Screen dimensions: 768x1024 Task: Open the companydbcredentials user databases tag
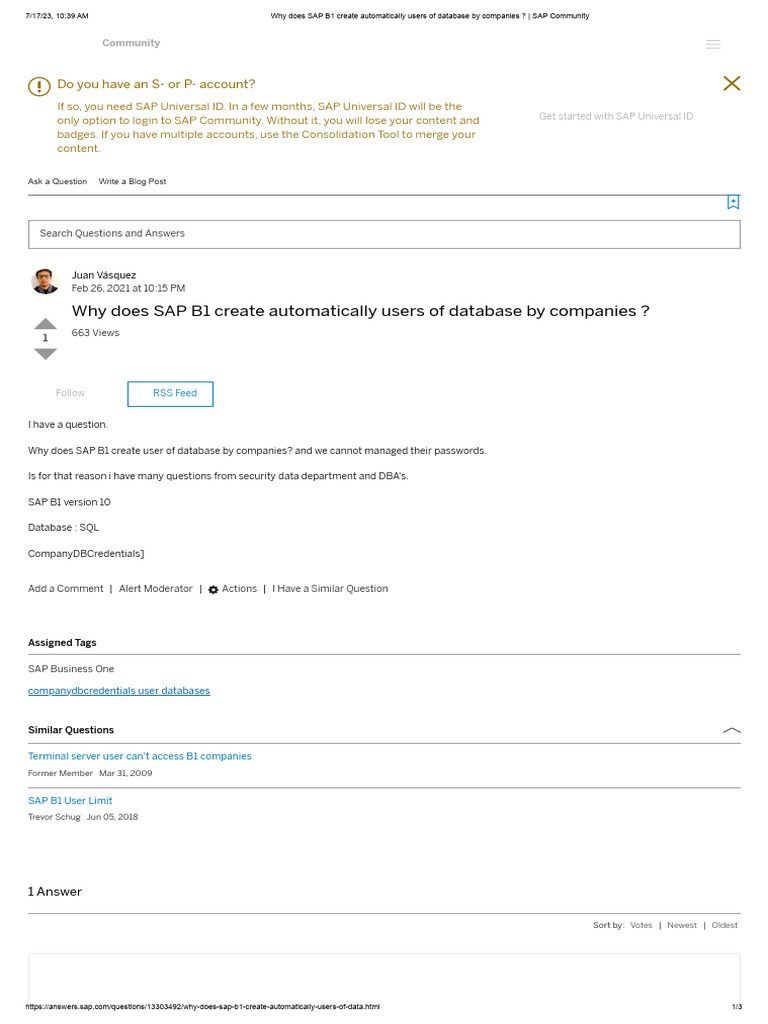(x=119, y=691)
